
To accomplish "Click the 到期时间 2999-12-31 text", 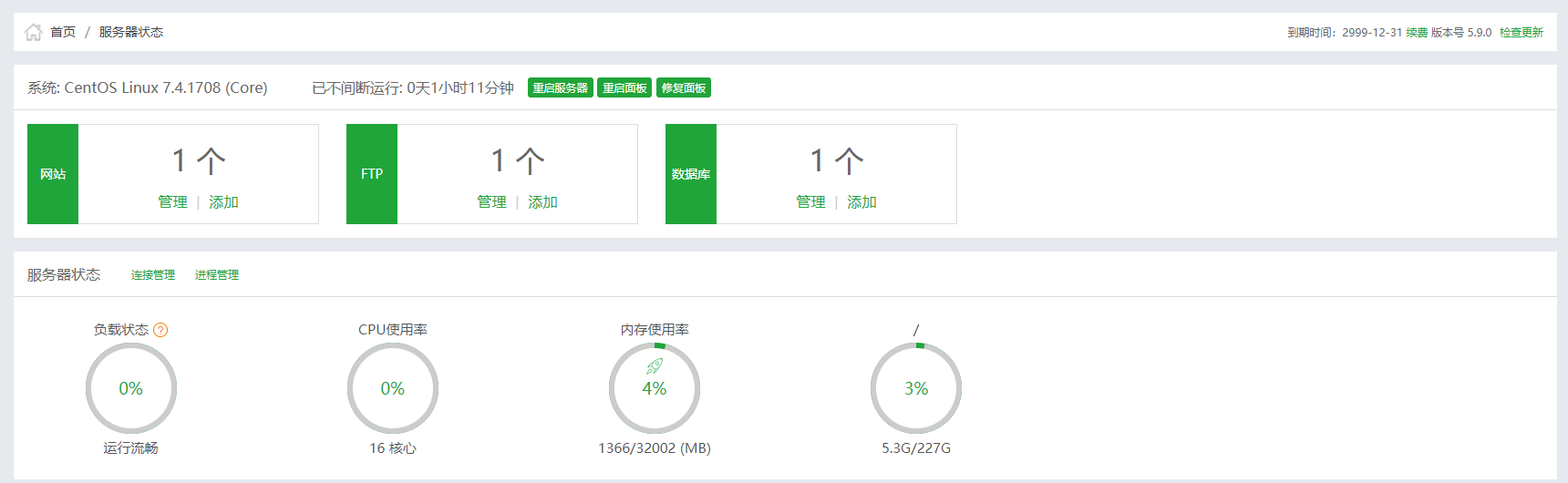I will [1345, 33].
